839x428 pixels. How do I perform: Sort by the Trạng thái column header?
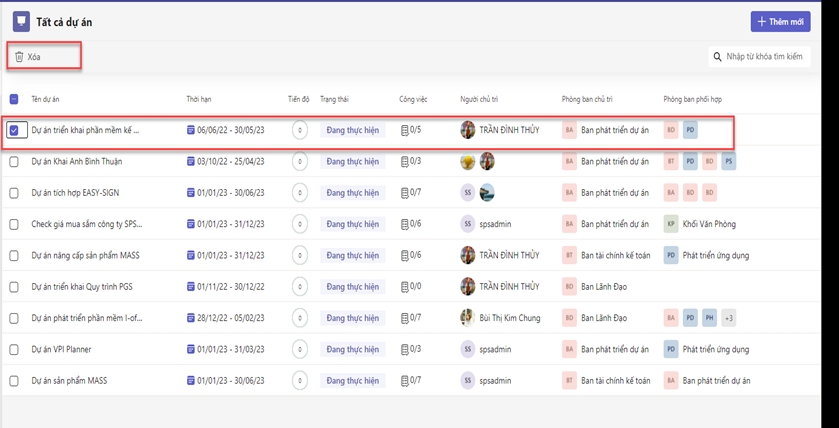pos(334,99)
